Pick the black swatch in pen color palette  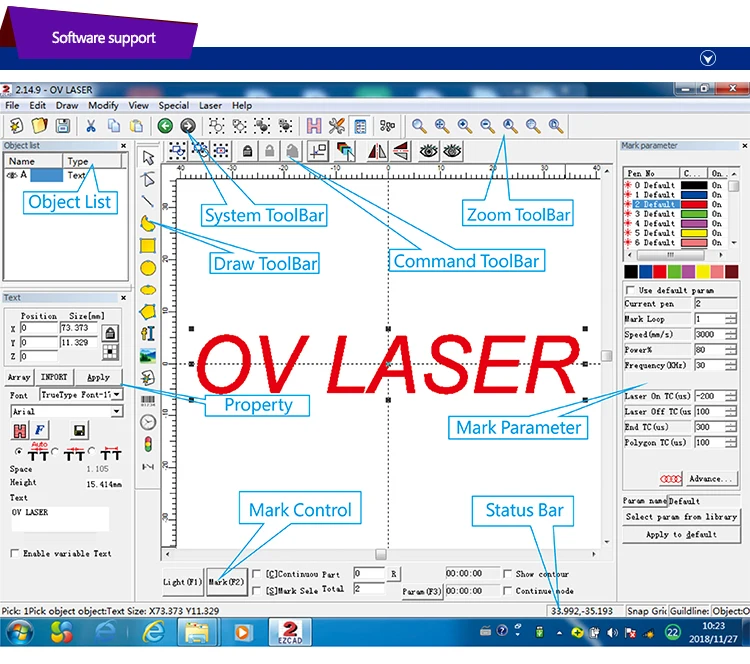pos(631,271)
